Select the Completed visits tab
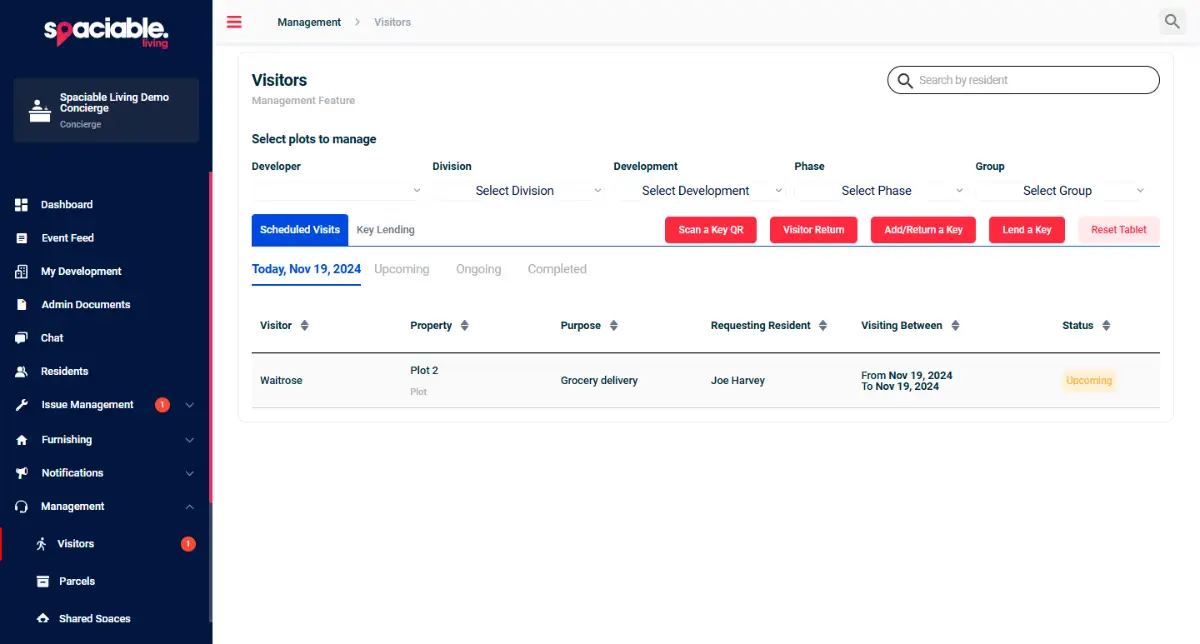 click(557, 270)
